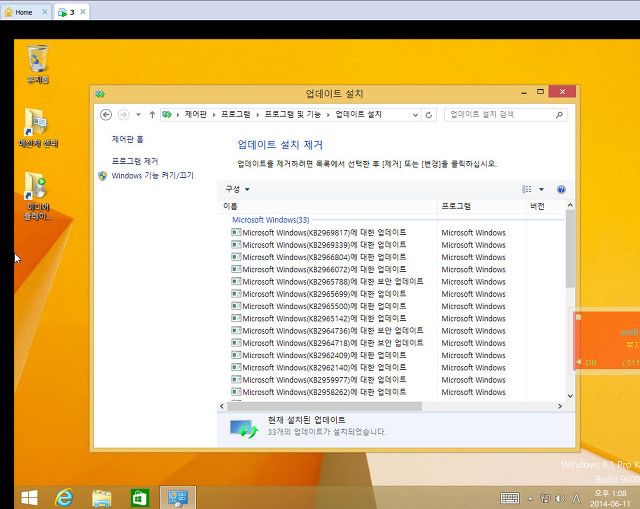This screenshot has height=509, width=640.
Task: Close the Home tab
Action: tap(44, 12)
